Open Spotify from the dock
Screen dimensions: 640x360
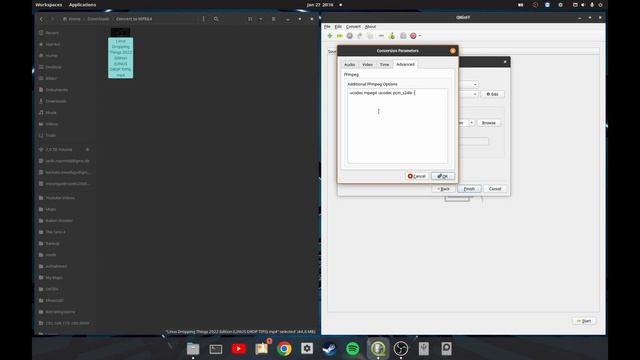tap(353, 349)
